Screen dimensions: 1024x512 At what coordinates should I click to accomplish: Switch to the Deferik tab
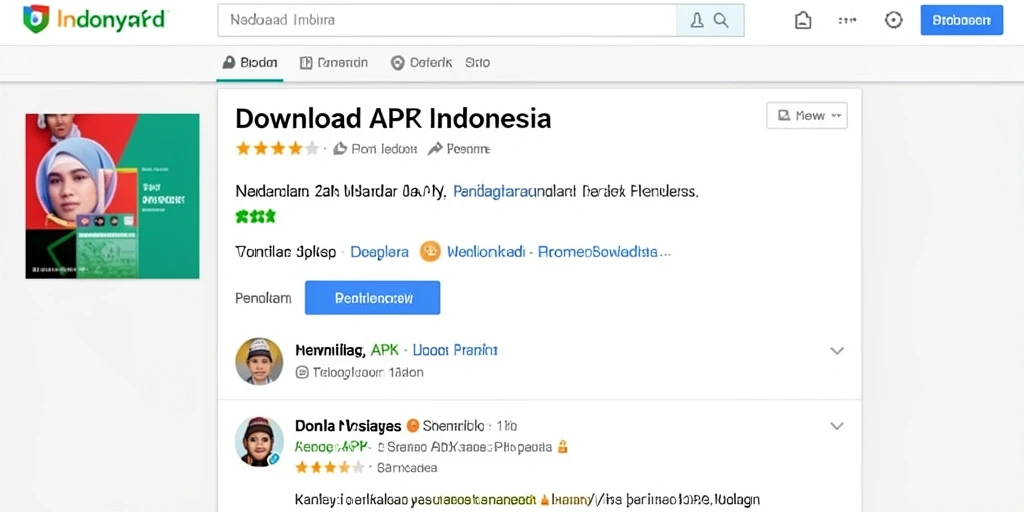(421, 63)
